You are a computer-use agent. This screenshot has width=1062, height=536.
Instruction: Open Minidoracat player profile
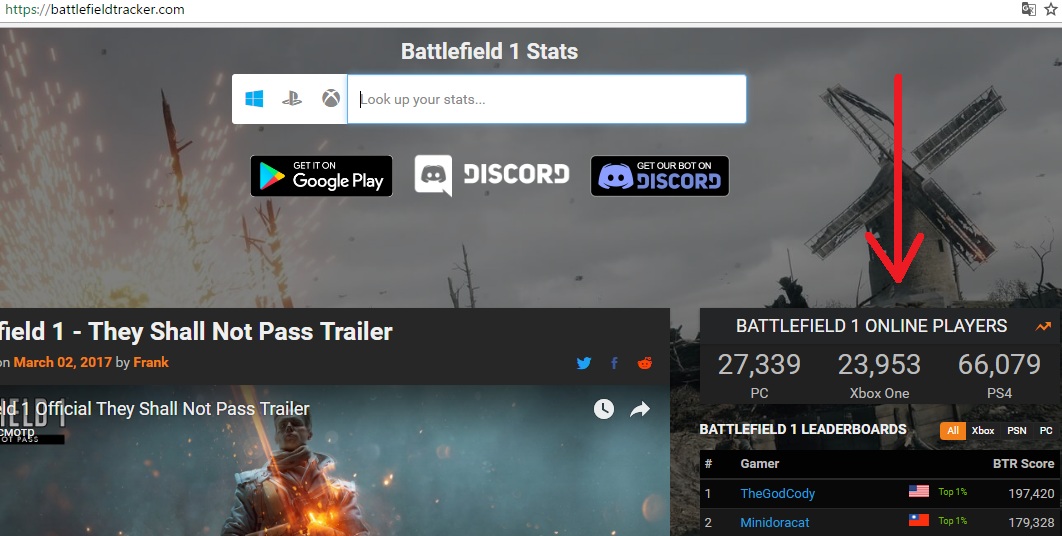tap(775, 522)
